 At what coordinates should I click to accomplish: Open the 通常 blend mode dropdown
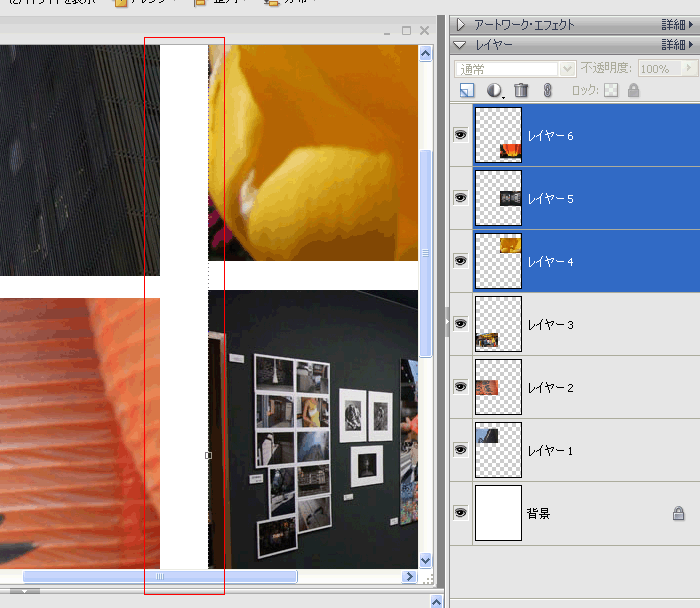pyautogui.click(x=515, y=69)
